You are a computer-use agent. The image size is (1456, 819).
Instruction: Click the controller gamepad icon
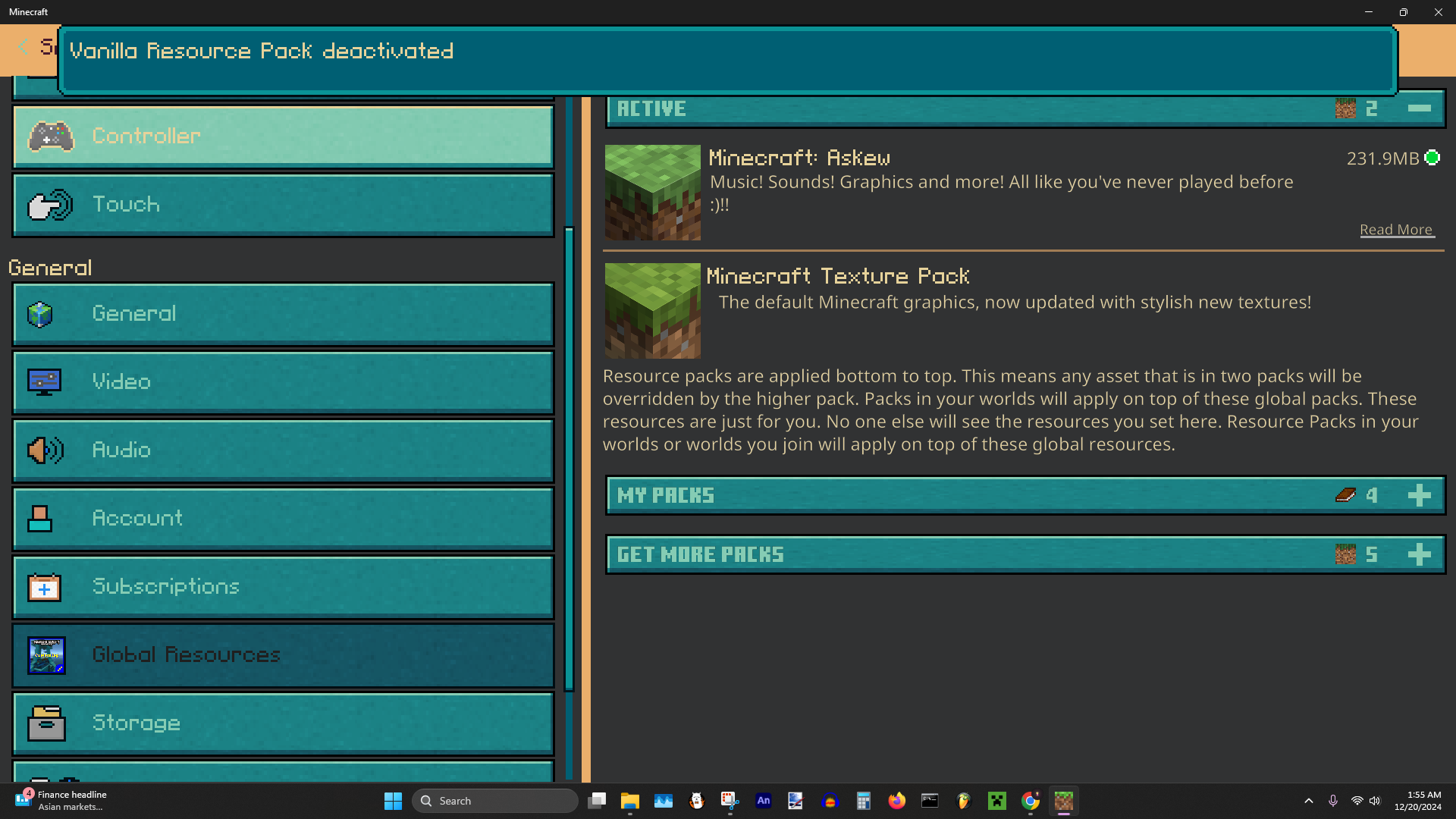point(51,136)
